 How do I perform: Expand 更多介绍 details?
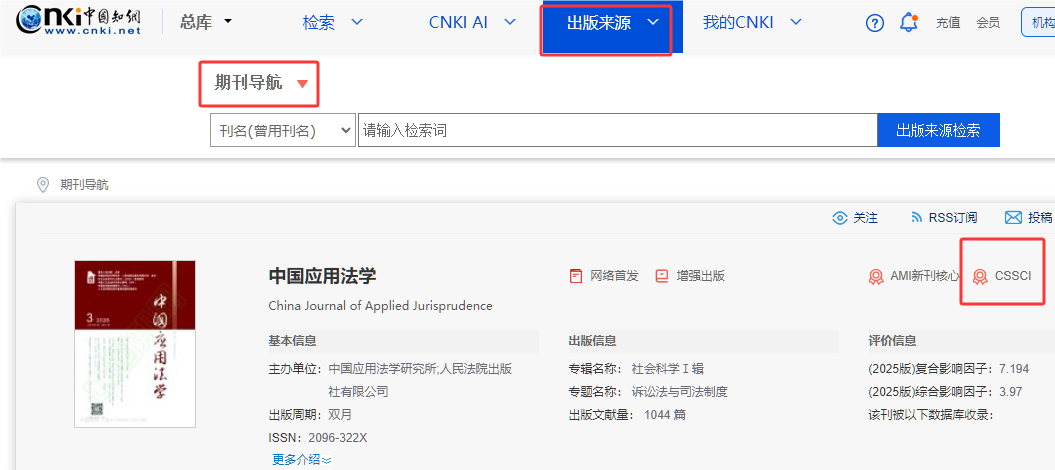(x=301, y=460)
